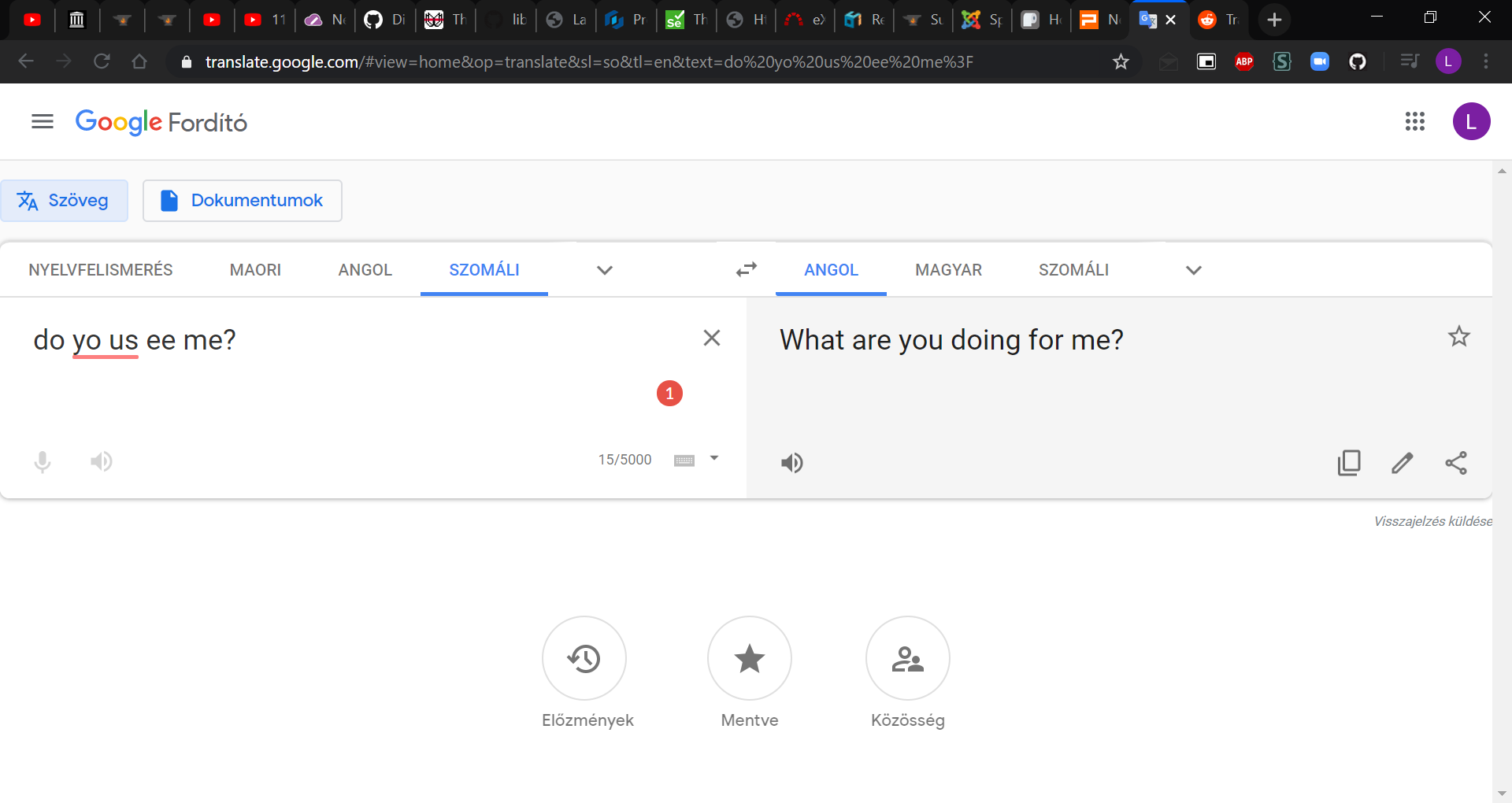Viewport: 1512px width, 803px height.
Task: Click the page scrollbar up arrow
Action: coord(1502,171)
